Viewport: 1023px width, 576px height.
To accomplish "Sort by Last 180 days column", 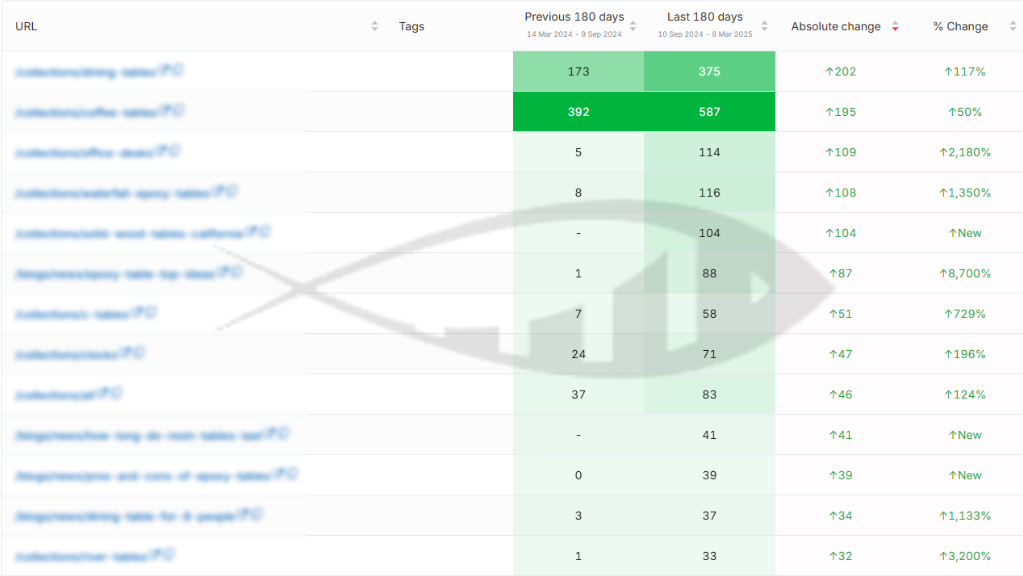I will (764, 26).
